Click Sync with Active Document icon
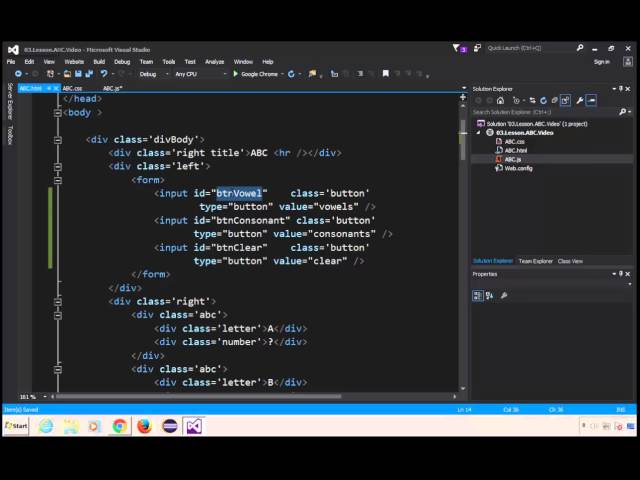 click(x=532, y=100)
